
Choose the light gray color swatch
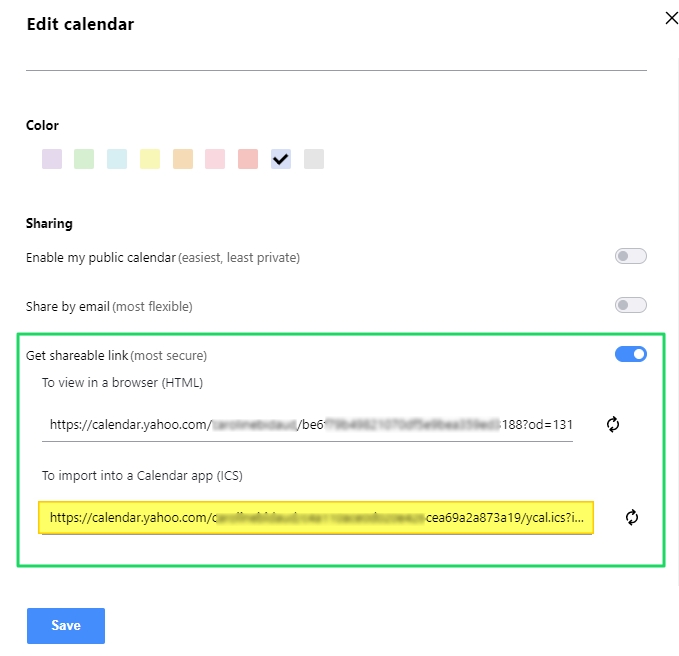(314, 159)
